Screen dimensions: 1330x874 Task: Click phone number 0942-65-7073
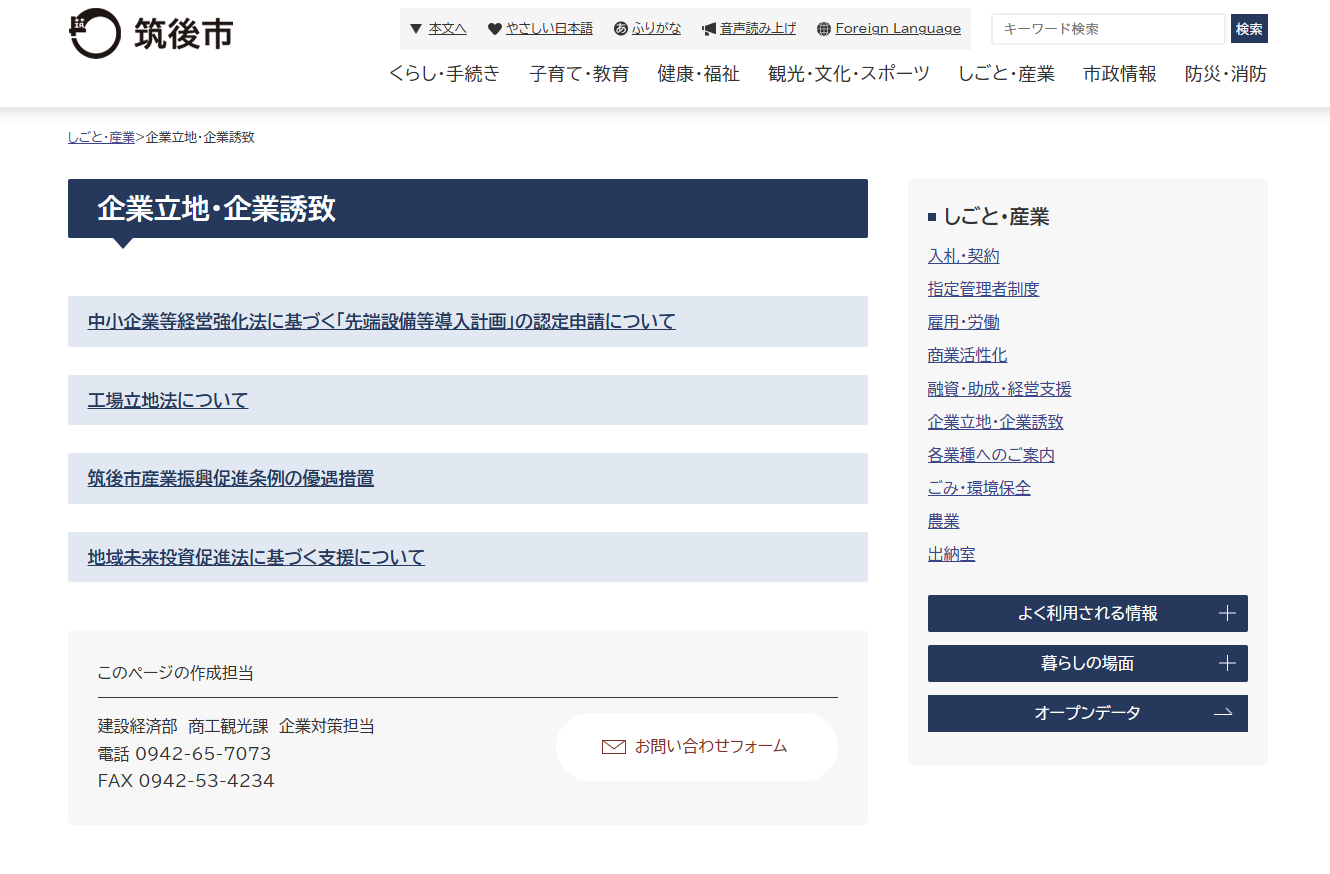coord(203,754)
